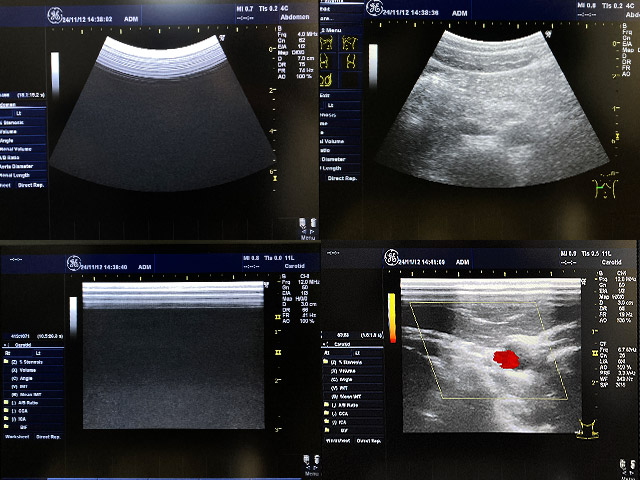
Task: Click the upper focus marker on the blank carotid depth scale
Action: tap(278, 317)
